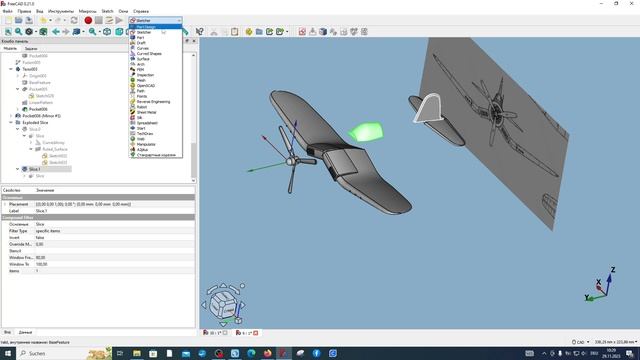Click the green Execute macro play icon
Image resolution: width=640 pixels, height=360 pixels.
pos(119,20)
